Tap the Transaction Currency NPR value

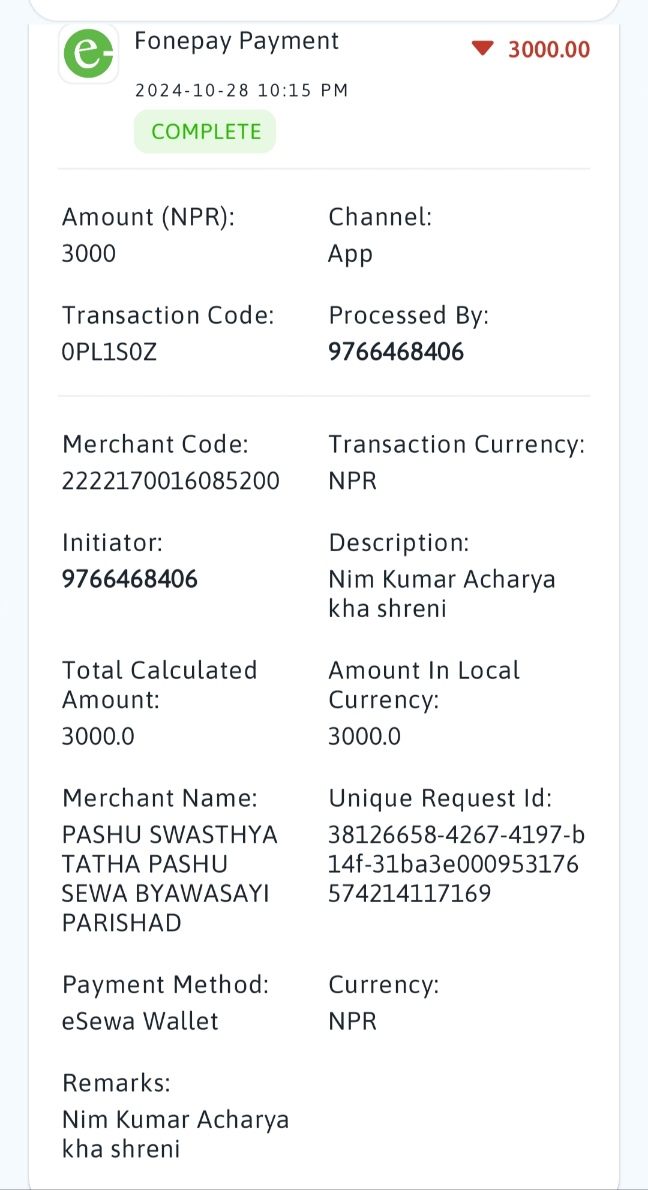[x=352, y=480]
